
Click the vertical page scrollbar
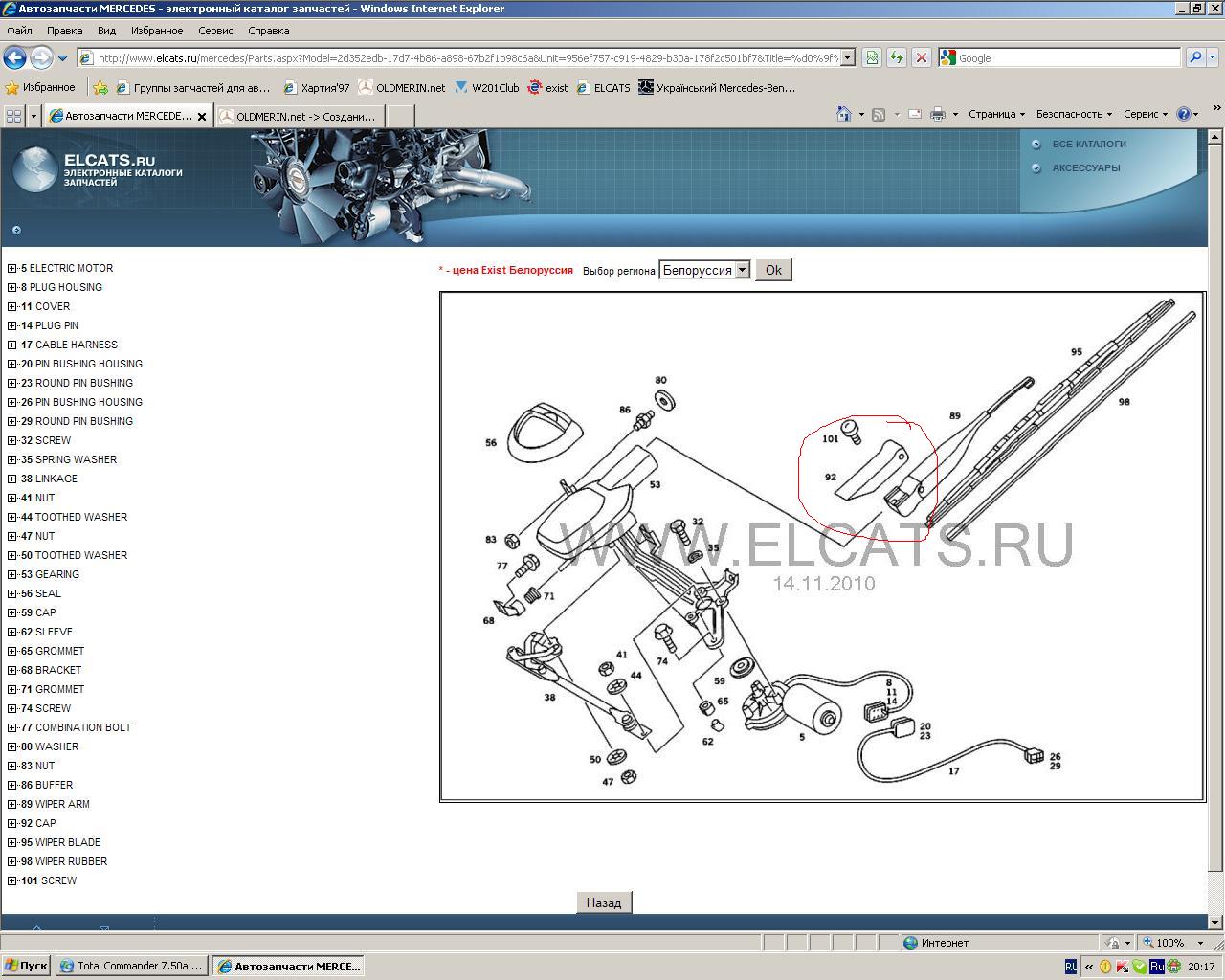(1215, 531)
